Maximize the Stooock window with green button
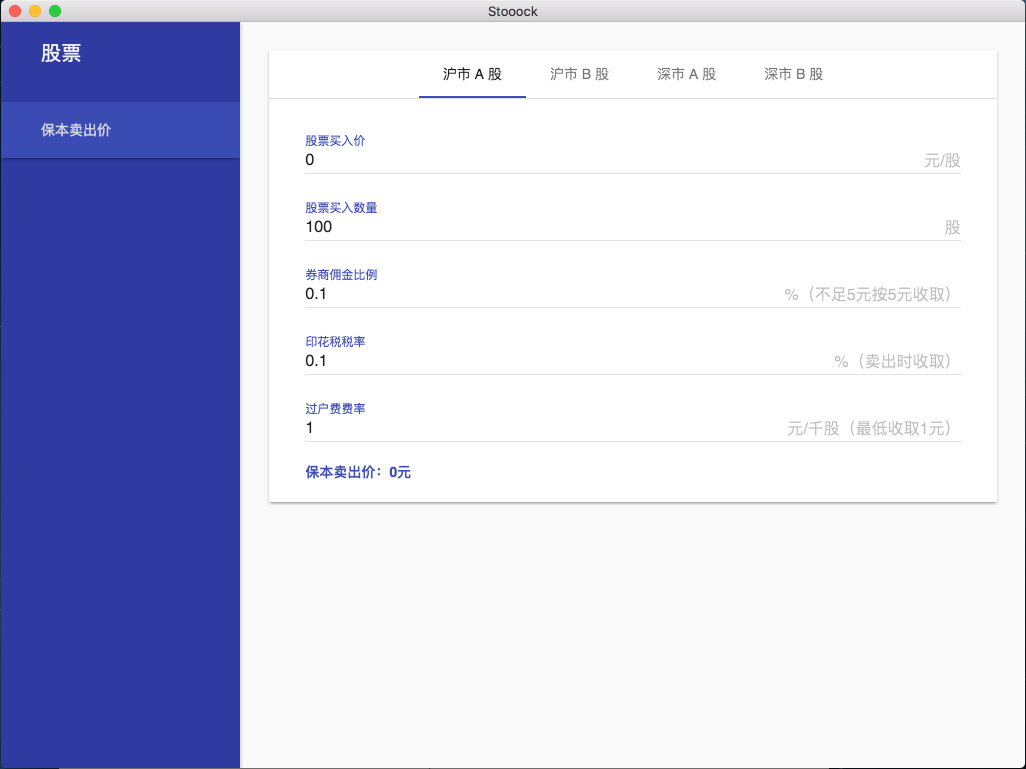Viewport: 1026px width, 769px height. point(55,11)
